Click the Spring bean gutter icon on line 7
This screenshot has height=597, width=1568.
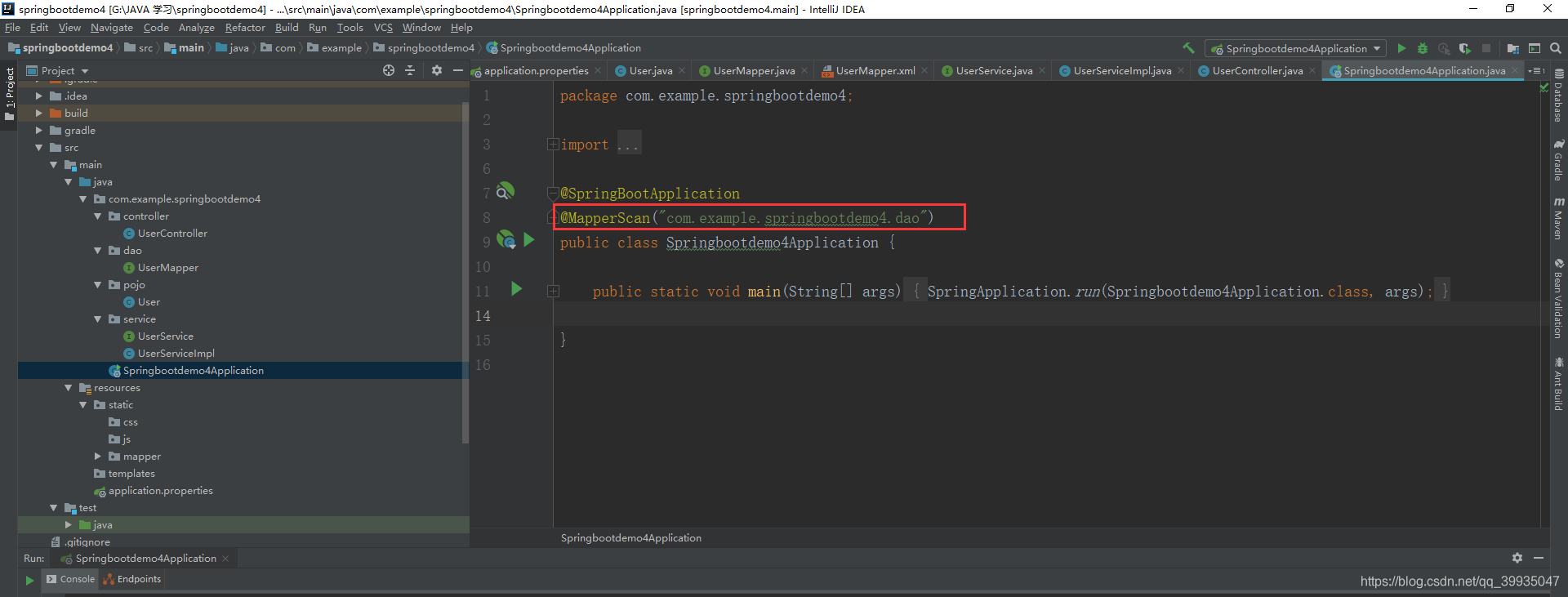tap(506, 191)
